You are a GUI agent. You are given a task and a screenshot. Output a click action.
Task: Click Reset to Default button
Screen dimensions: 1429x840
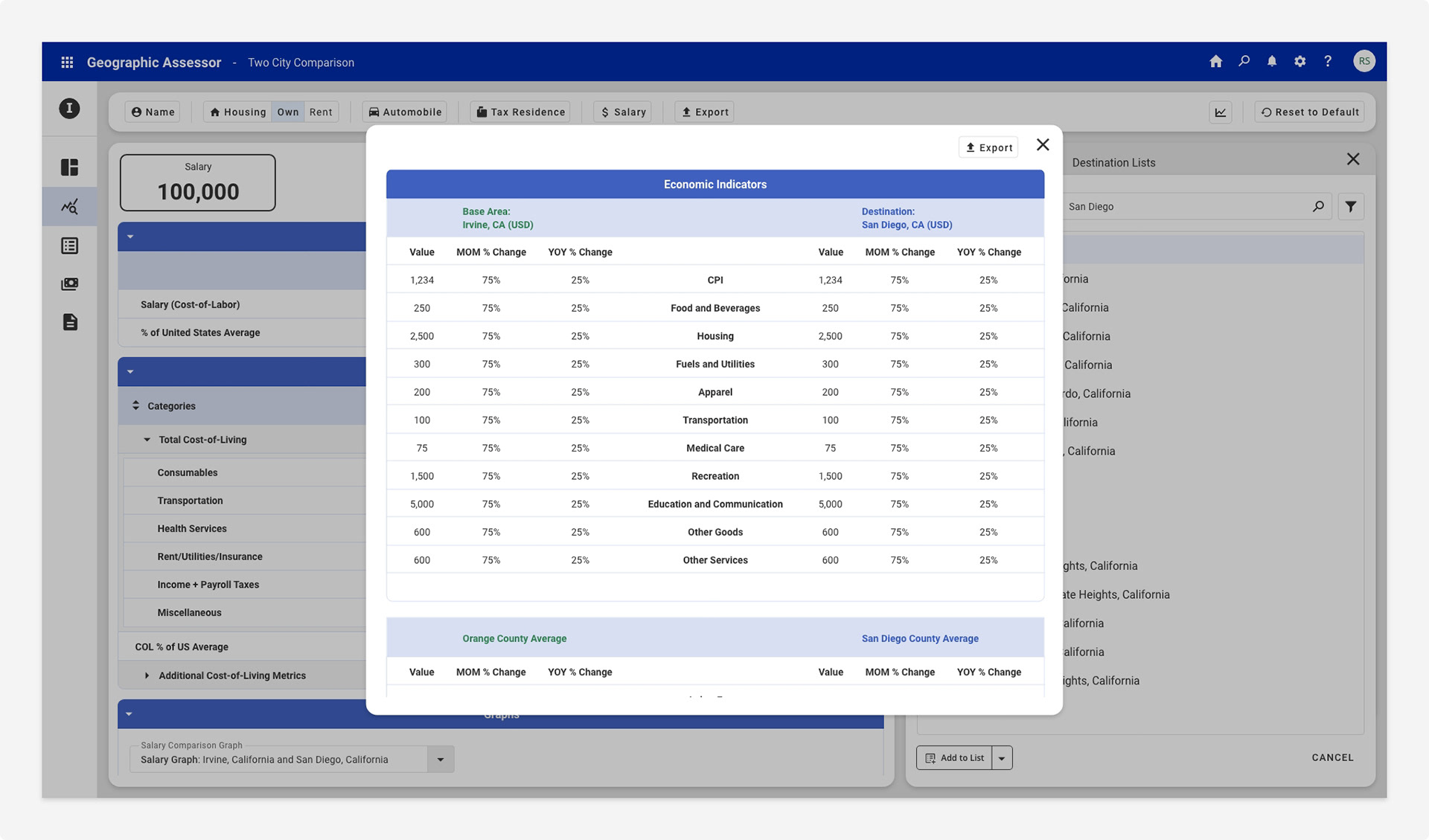[1309, 112]
